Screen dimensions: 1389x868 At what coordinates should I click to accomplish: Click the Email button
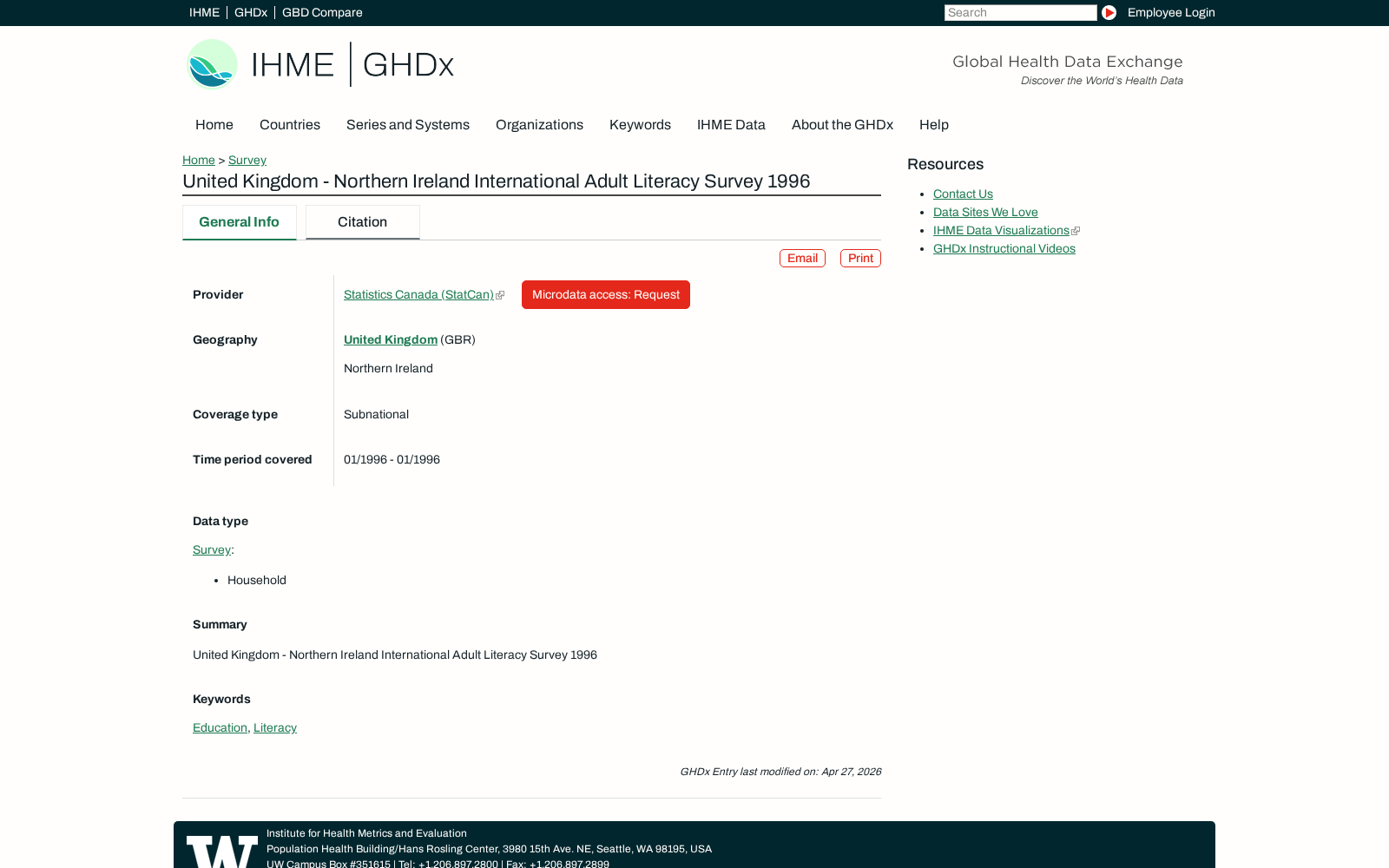pos(802,258)
